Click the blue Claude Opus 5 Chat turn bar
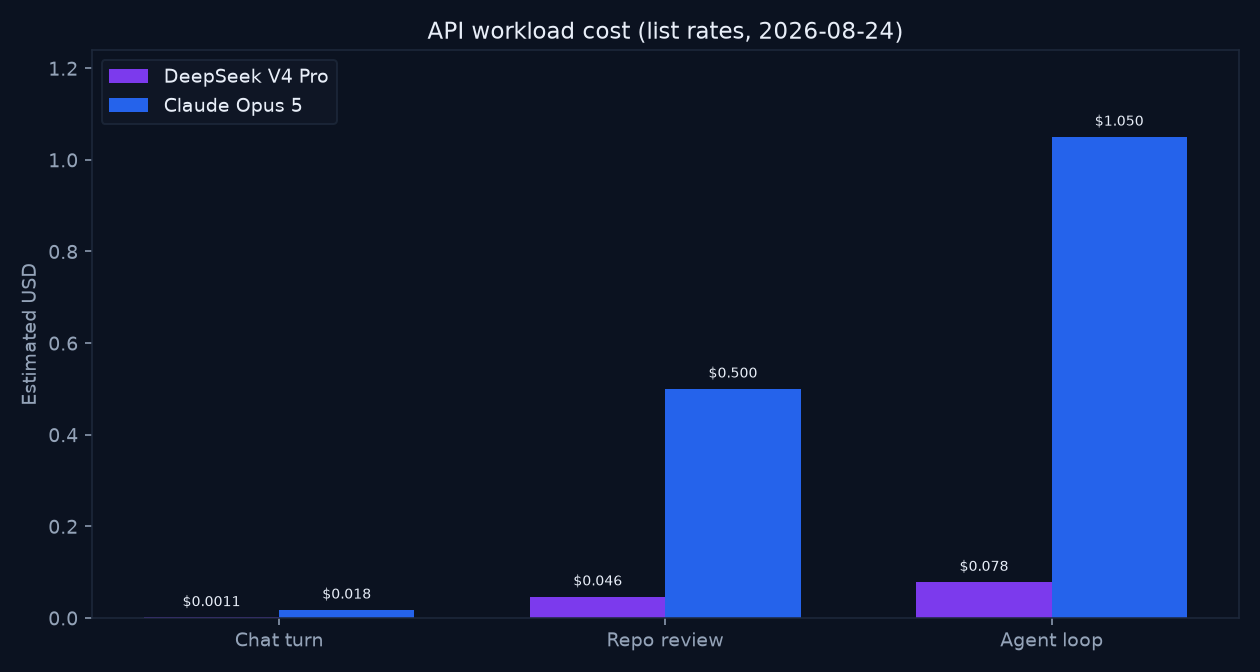This screenshot has width=1260, height=672. pyautogui.click(x=347, y=614)
